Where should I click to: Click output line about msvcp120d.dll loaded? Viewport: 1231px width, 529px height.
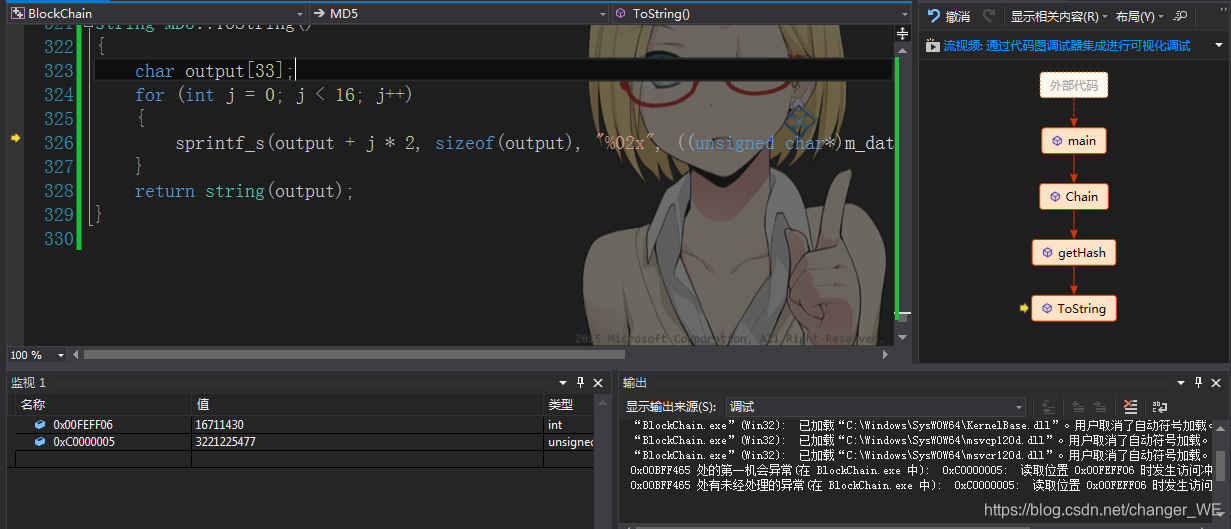923,440
